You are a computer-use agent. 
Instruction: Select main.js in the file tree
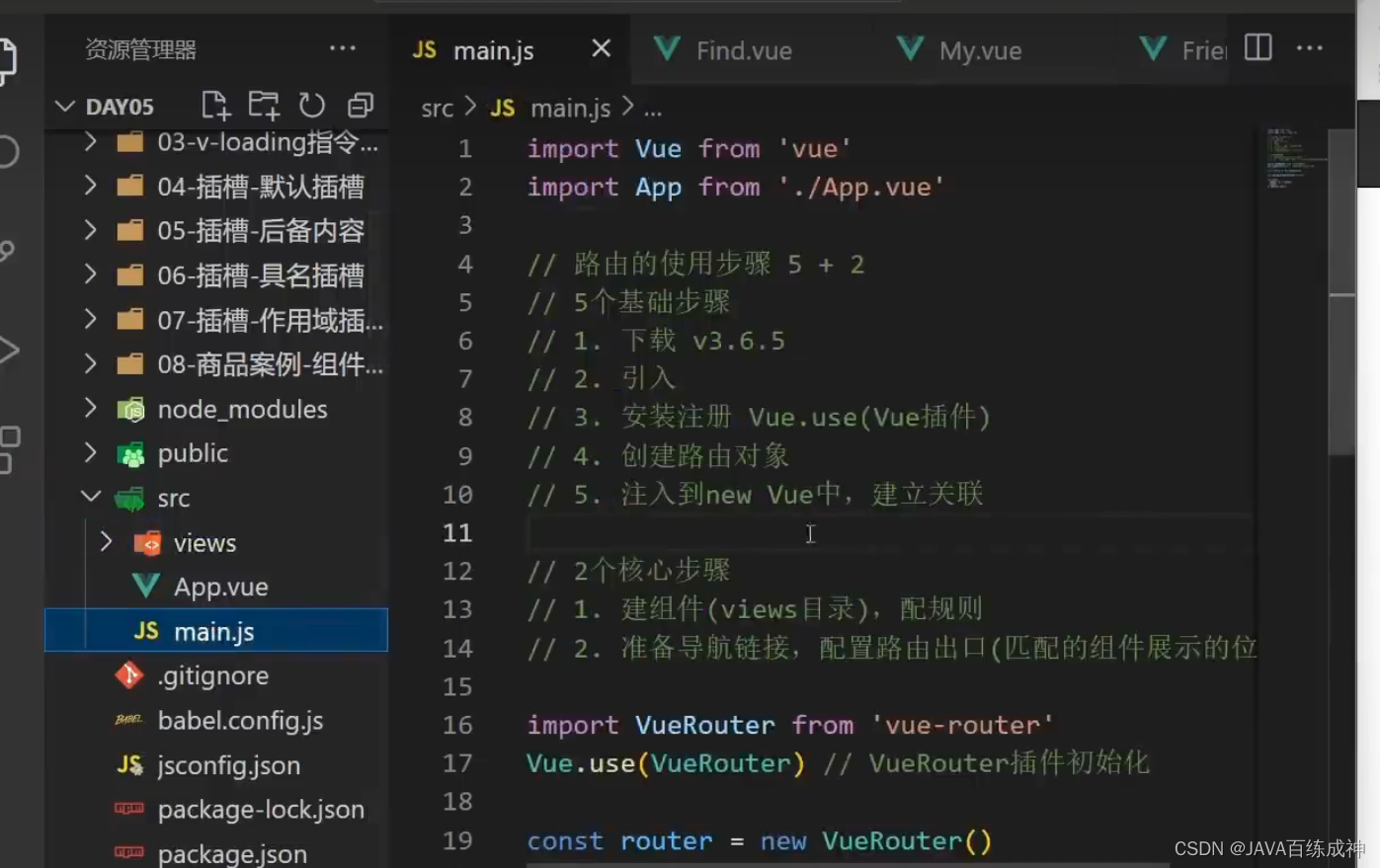[x=217, y=631]
